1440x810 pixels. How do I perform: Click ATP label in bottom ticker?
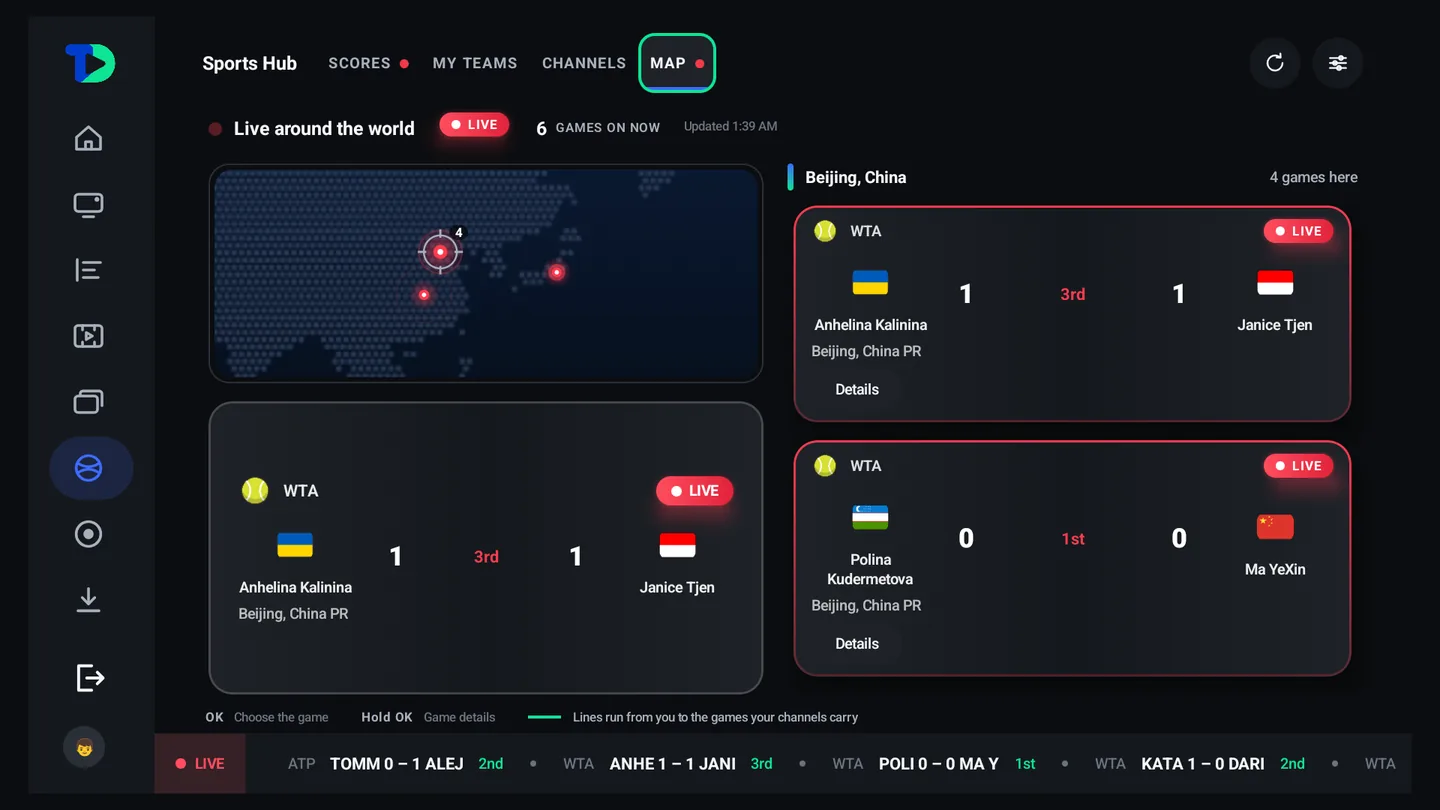[302, 764]
